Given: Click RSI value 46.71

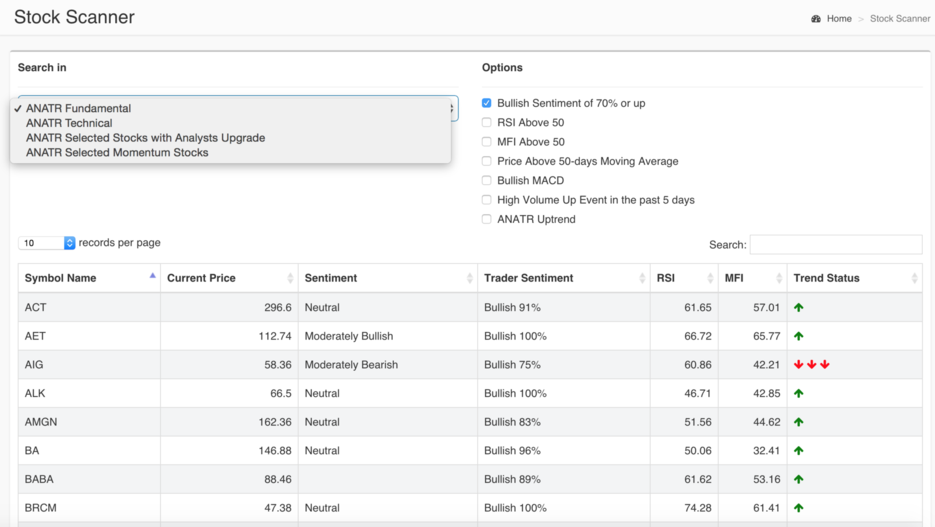Looking at the screenshot, I should [698, 393].
